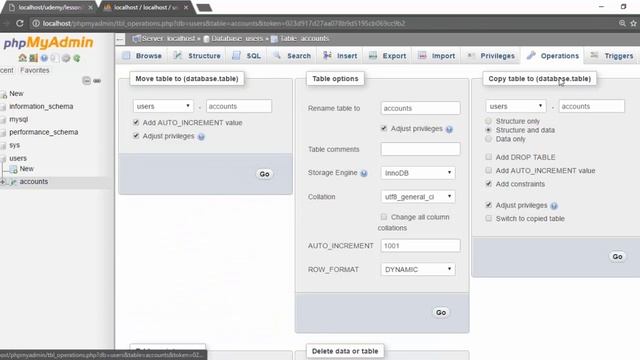Click the site information icon in the address bar
The image size is (640, 360).
36,23
